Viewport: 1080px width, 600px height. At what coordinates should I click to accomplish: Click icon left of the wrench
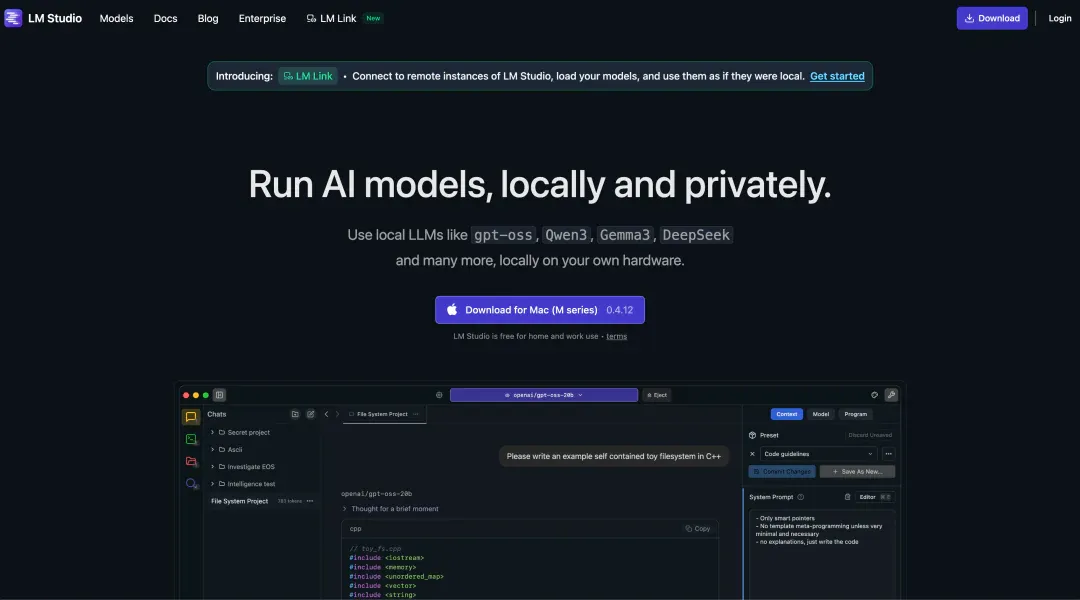[x=874, y=395]
